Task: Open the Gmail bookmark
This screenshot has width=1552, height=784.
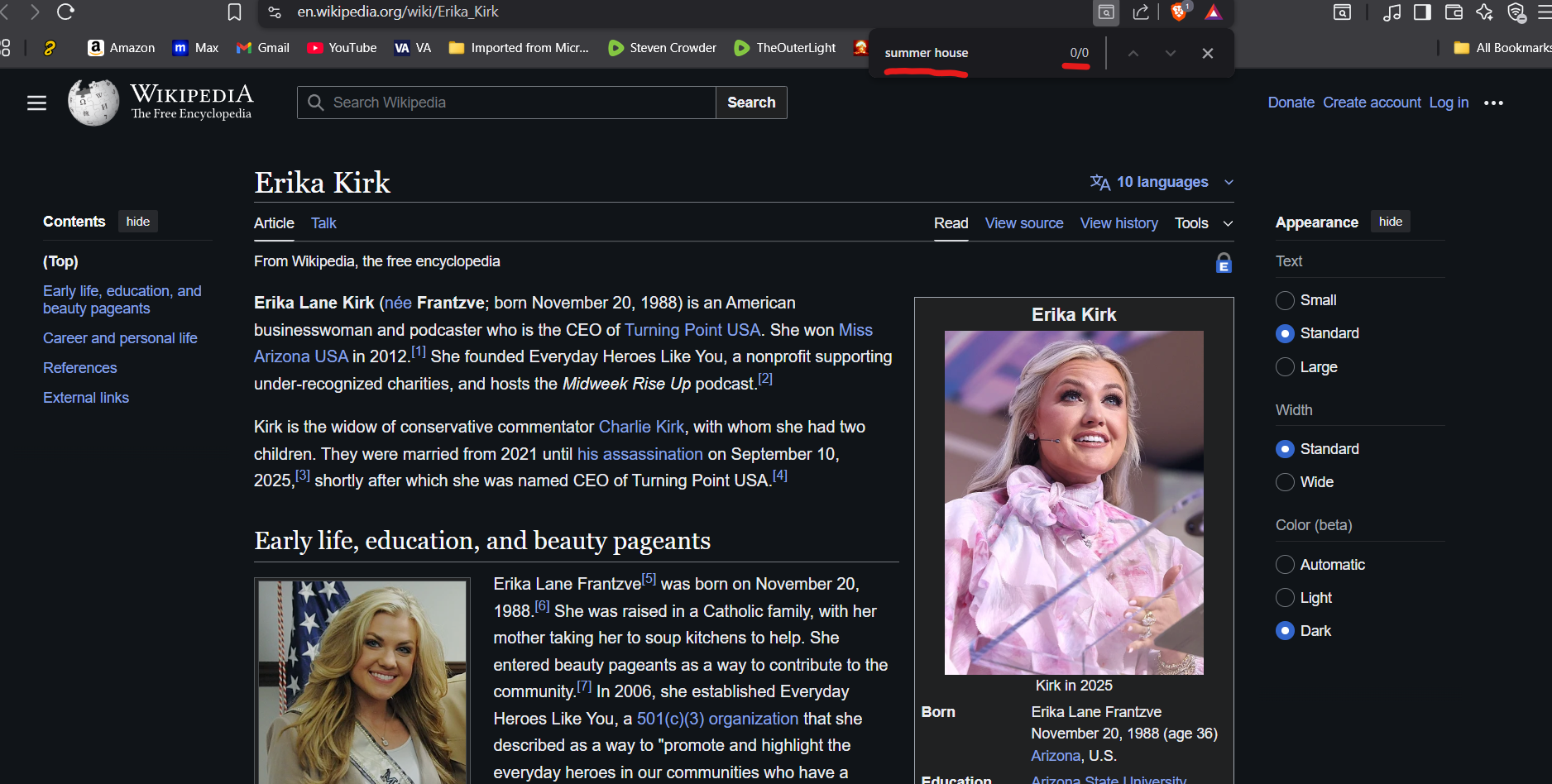Action: 262,48
